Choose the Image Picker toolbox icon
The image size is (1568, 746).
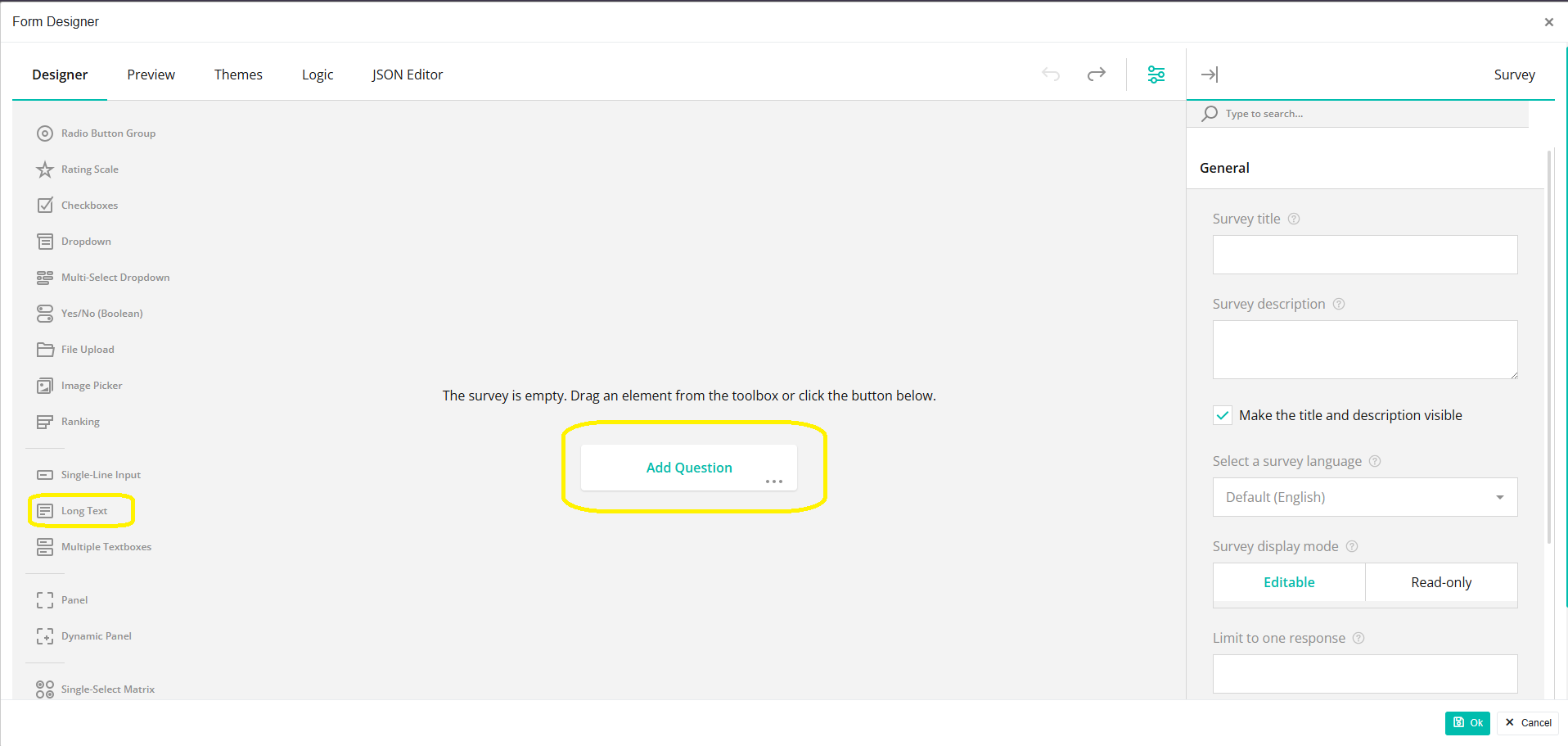[x=45, y=386]
